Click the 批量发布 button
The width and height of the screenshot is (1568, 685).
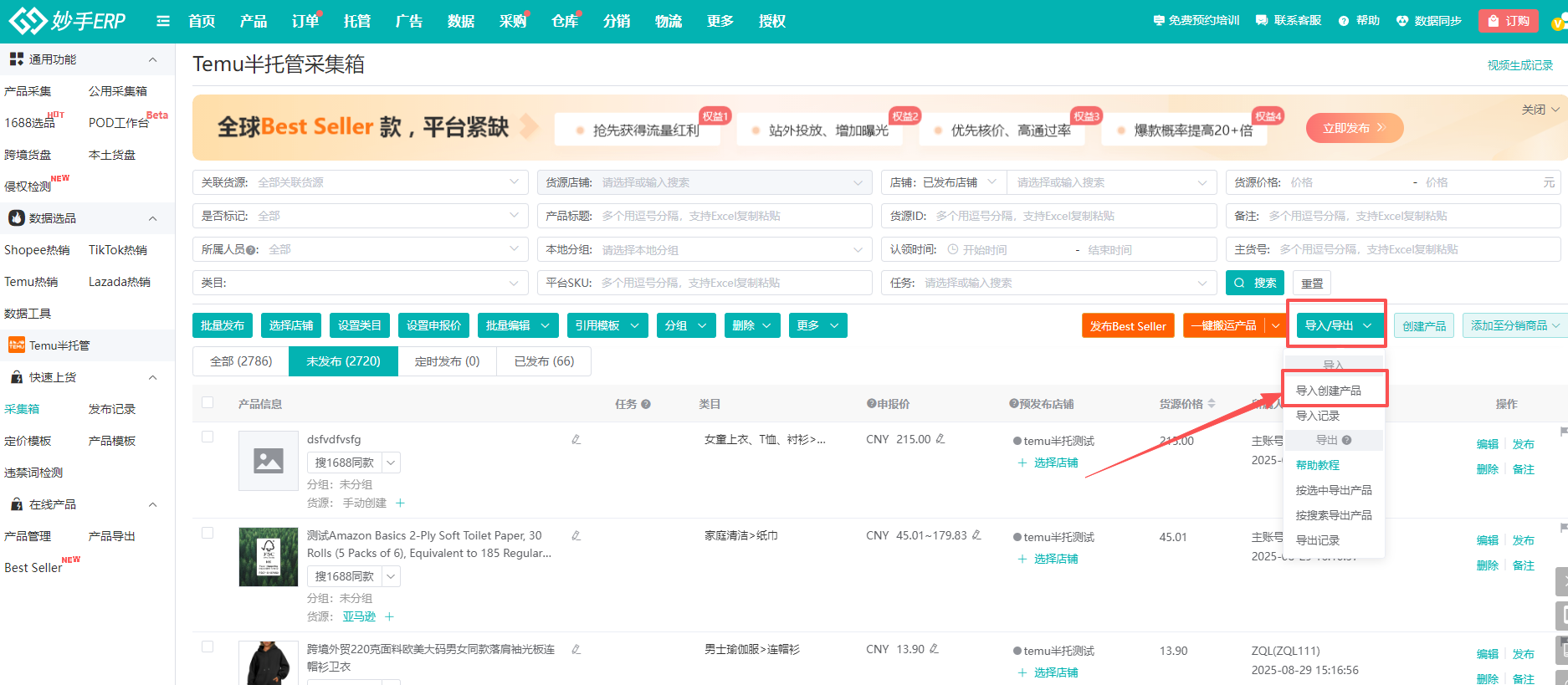[223, 325]
